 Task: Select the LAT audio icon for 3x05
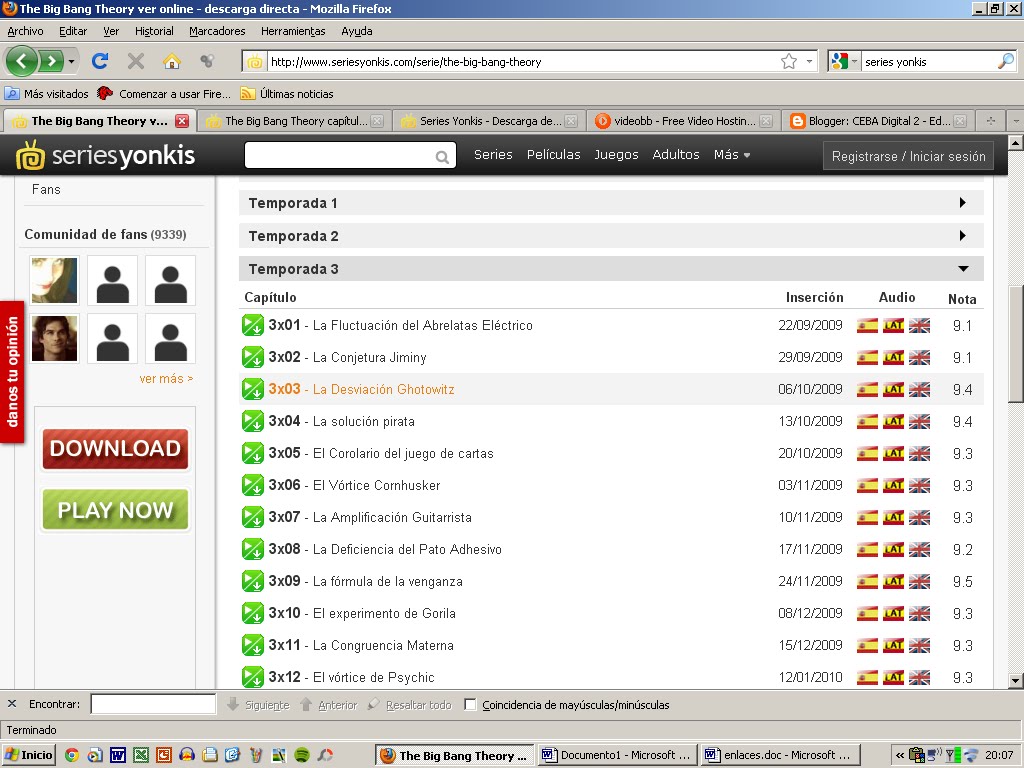(x=893, y=453)
